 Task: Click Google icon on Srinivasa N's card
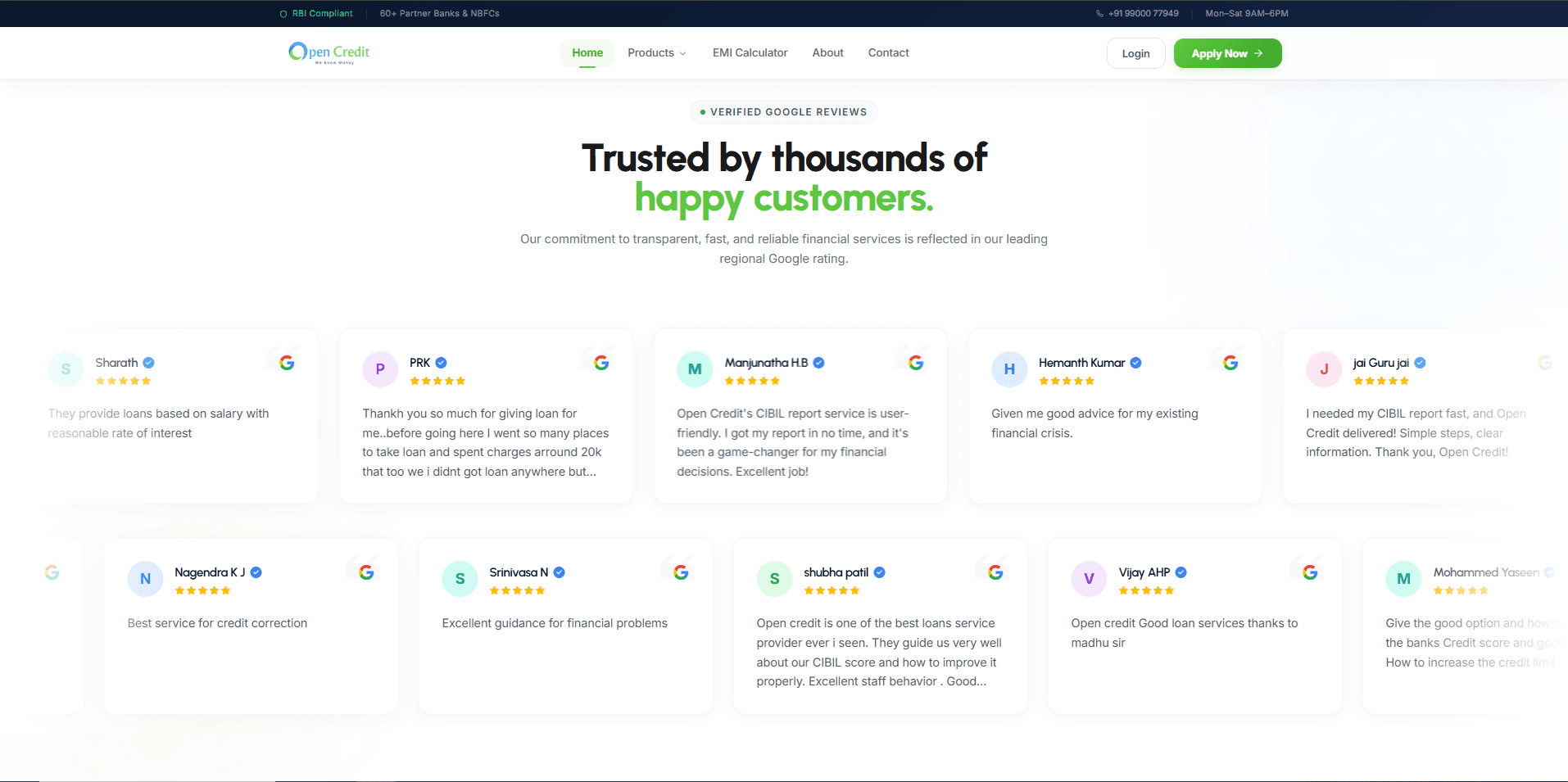click(x=681, y=572)
